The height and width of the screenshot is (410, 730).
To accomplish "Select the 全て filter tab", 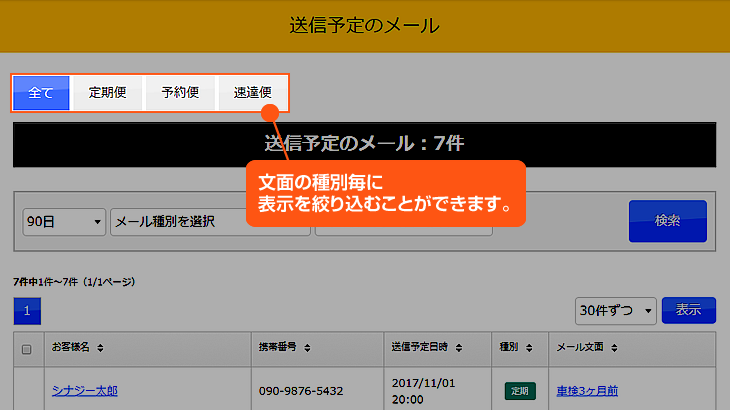I will (x=41, y=93).
